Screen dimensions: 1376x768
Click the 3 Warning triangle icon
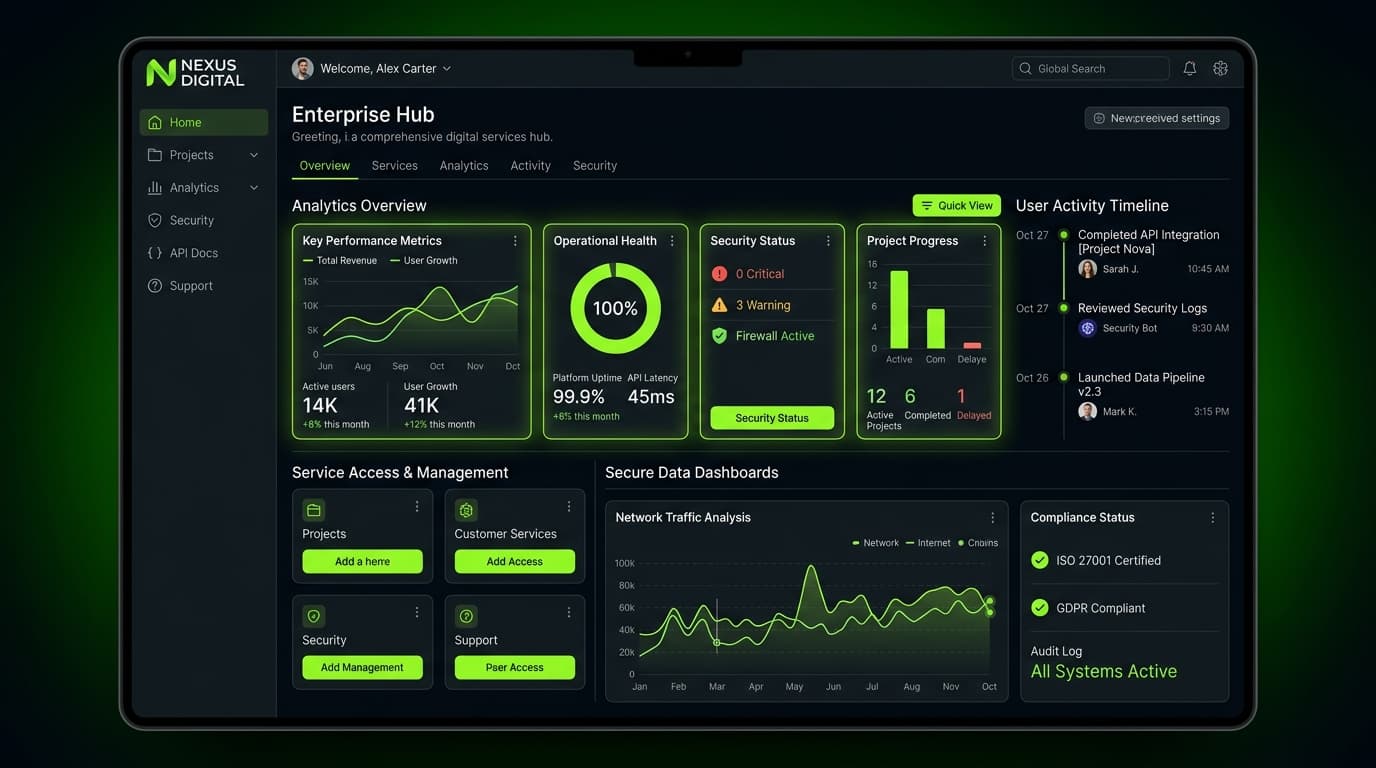tap(719, 305)
